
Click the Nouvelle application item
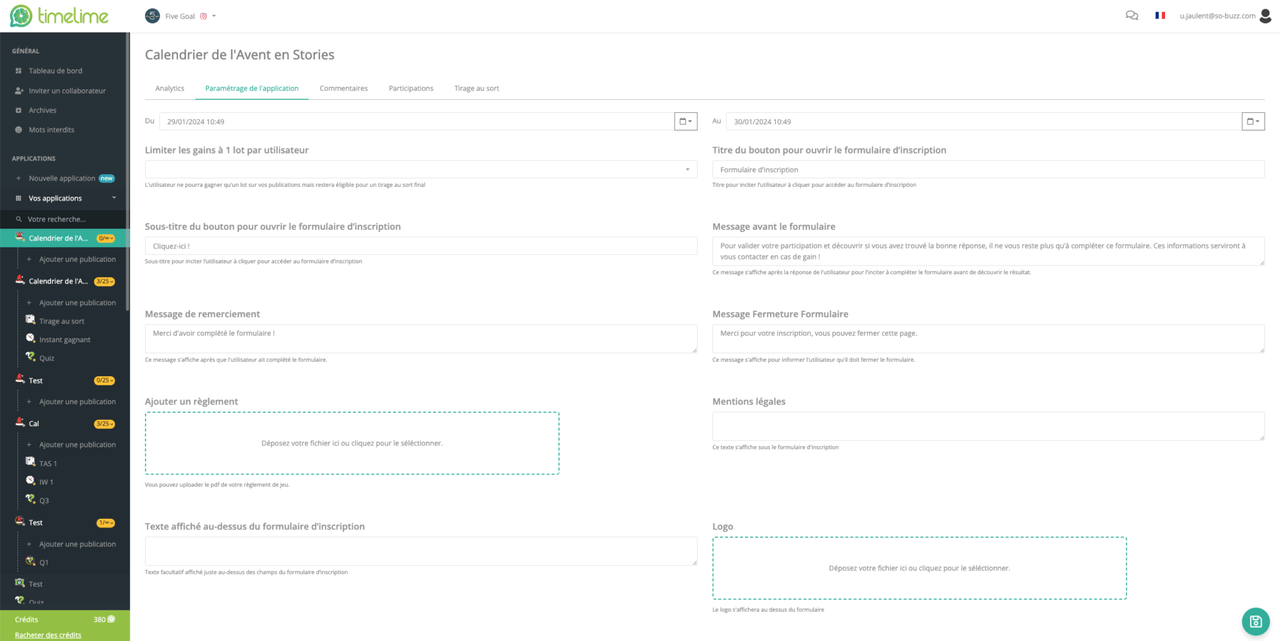point(62,178)
